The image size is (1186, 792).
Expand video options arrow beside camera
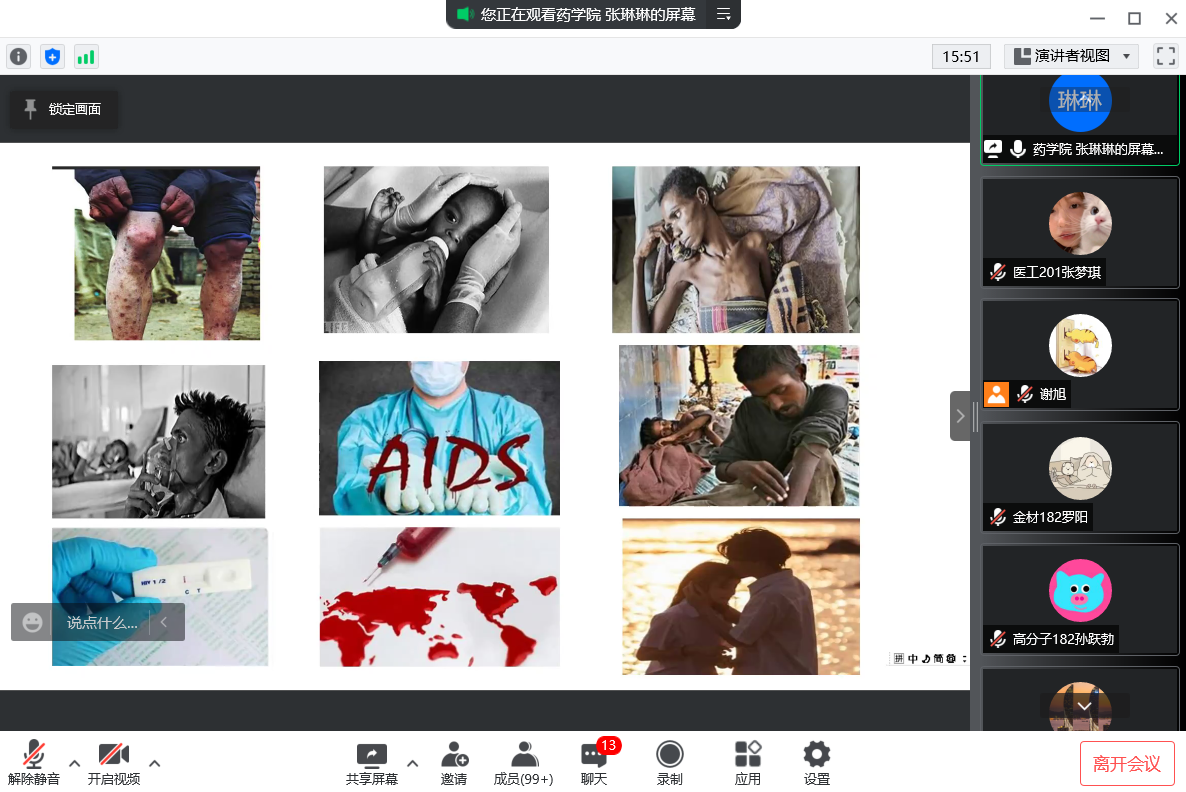coord(154,763)
